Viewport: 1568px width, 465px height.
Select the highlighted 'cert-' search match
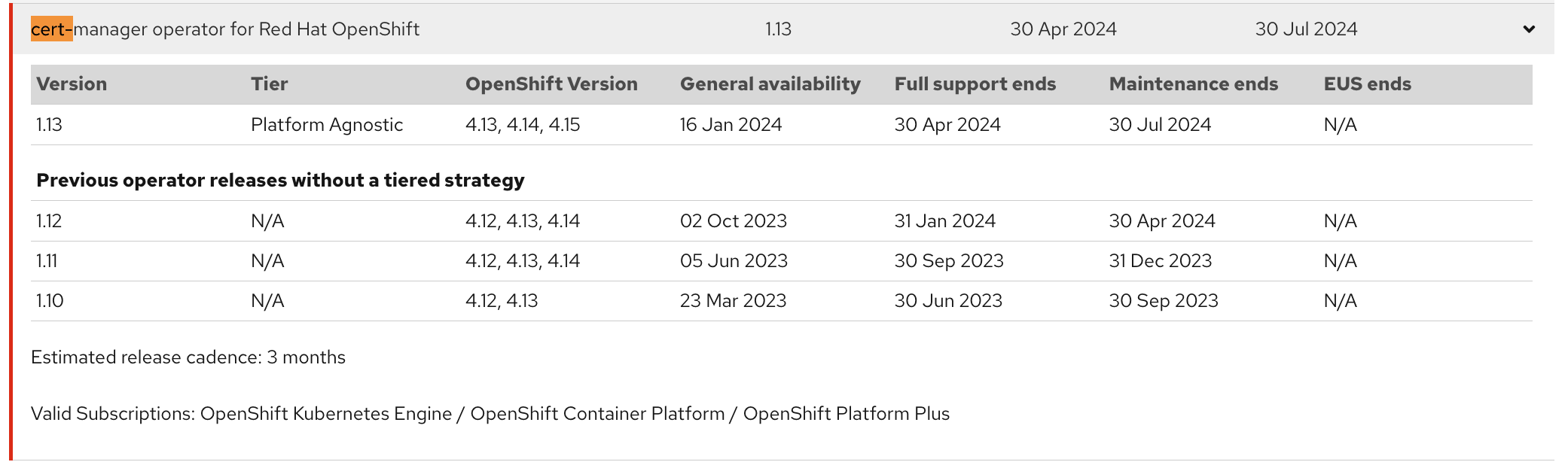tap(51, 29)
